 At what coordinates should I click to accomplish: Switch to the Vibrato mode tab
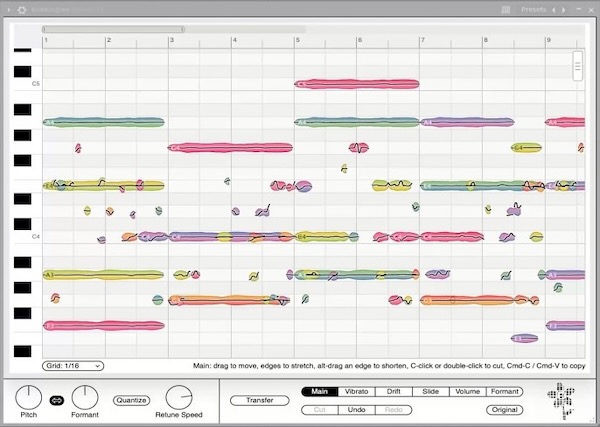click(356, 391)
